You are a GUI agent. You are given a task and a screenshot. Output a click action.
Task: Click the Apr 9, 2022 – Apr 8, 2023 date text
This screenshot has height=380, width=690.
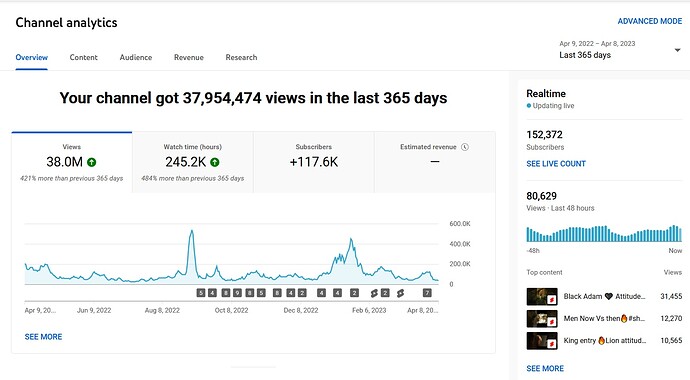(597, 44)
